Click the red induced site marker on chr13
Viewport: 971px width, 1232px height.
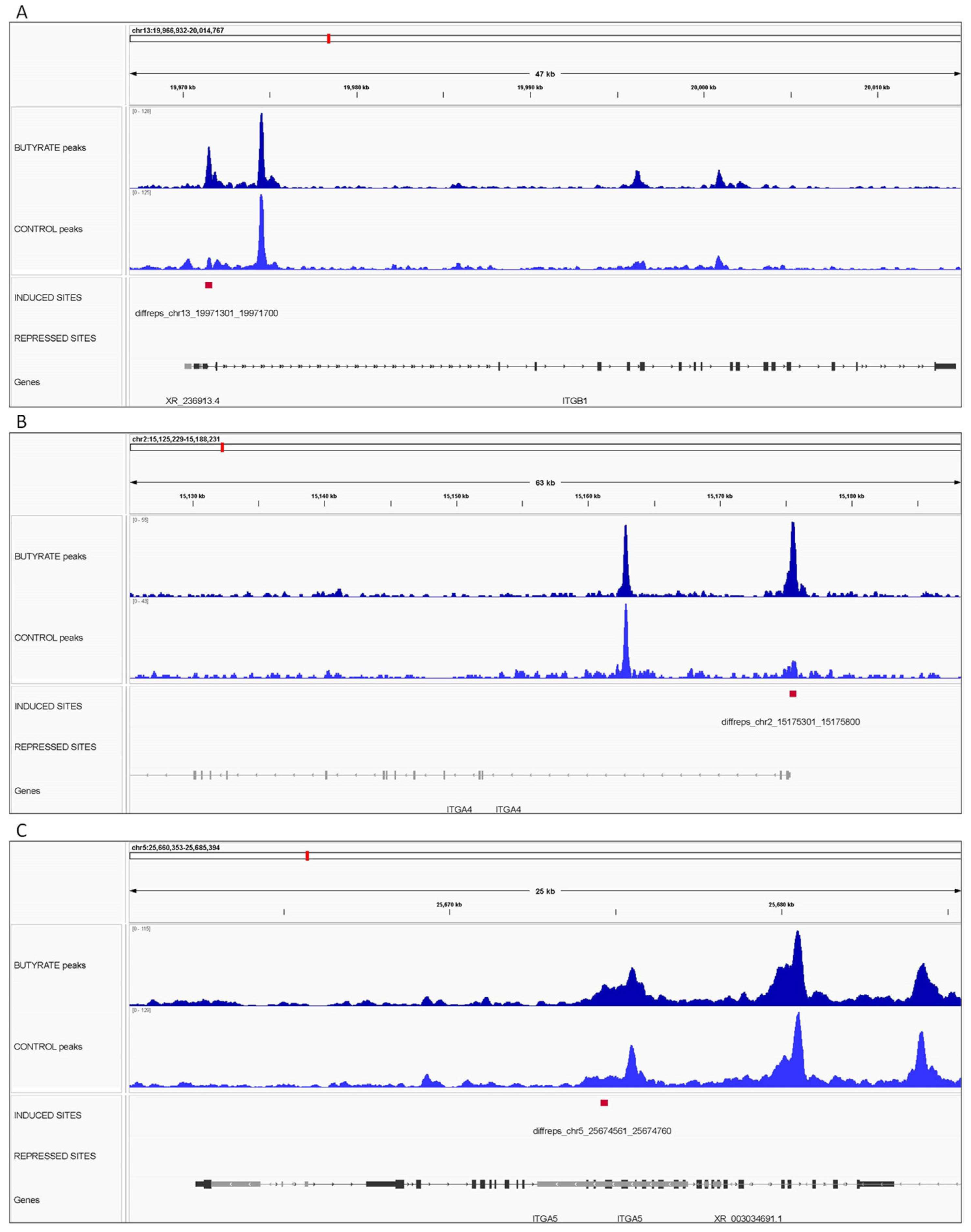tap(209, 285)
